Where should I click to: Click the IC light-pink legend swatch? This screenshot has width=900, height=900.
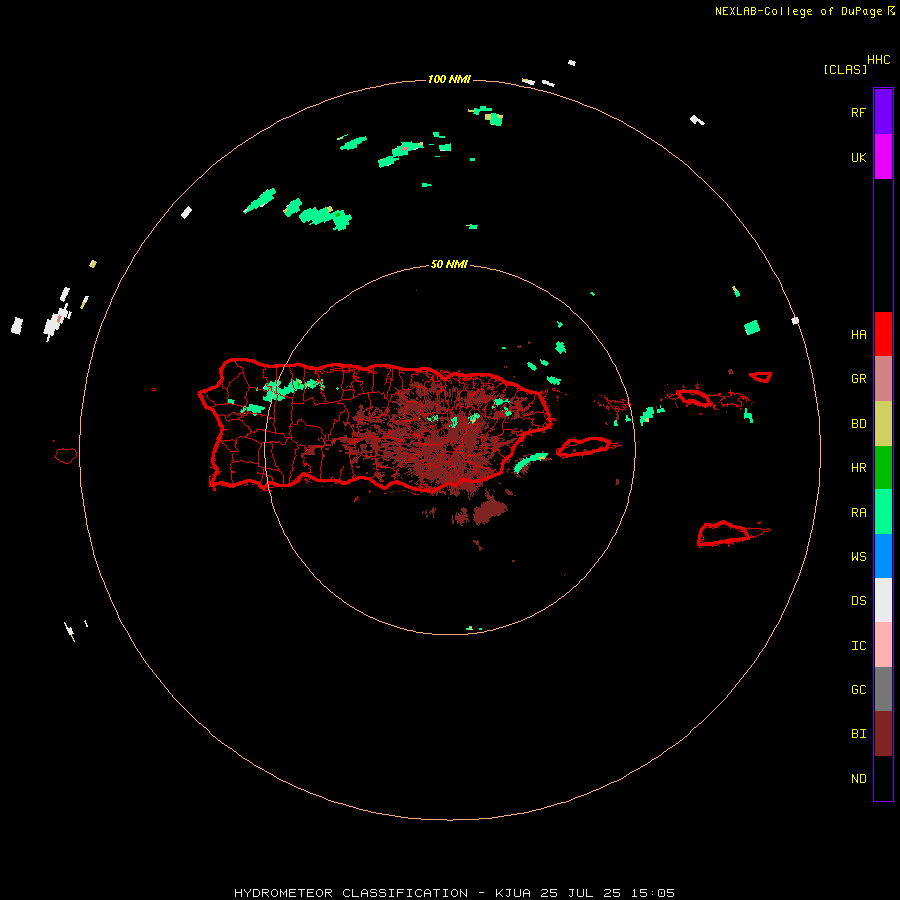[883, 645]
